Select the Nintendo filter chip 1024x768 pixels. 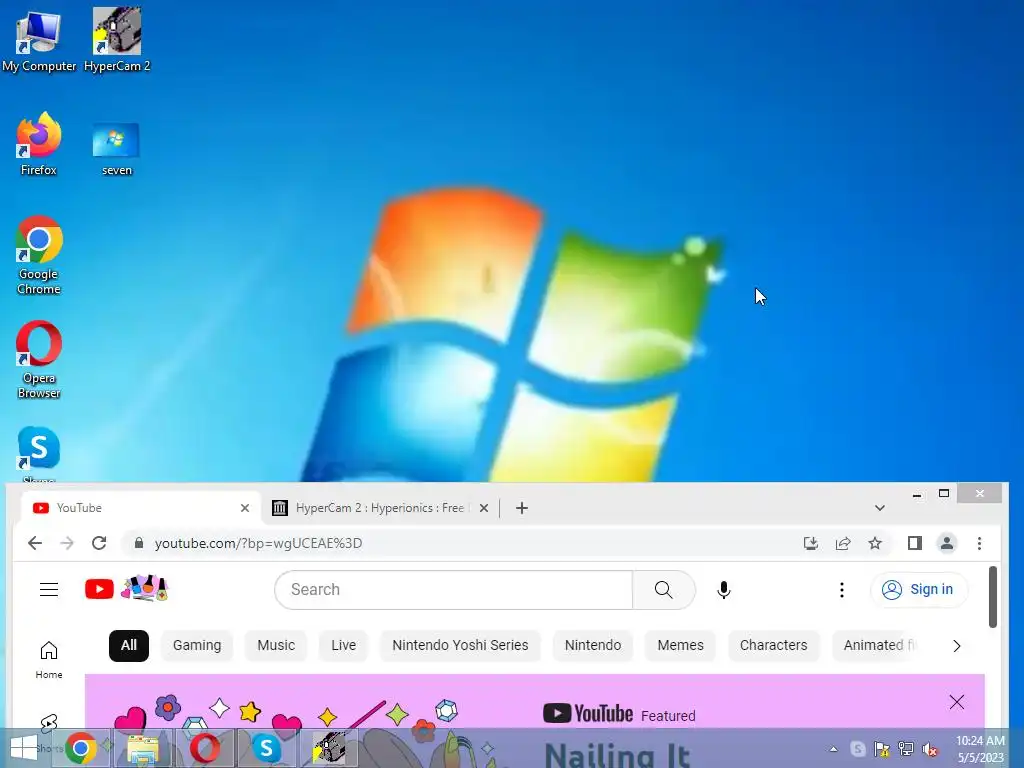coord(593,645)
